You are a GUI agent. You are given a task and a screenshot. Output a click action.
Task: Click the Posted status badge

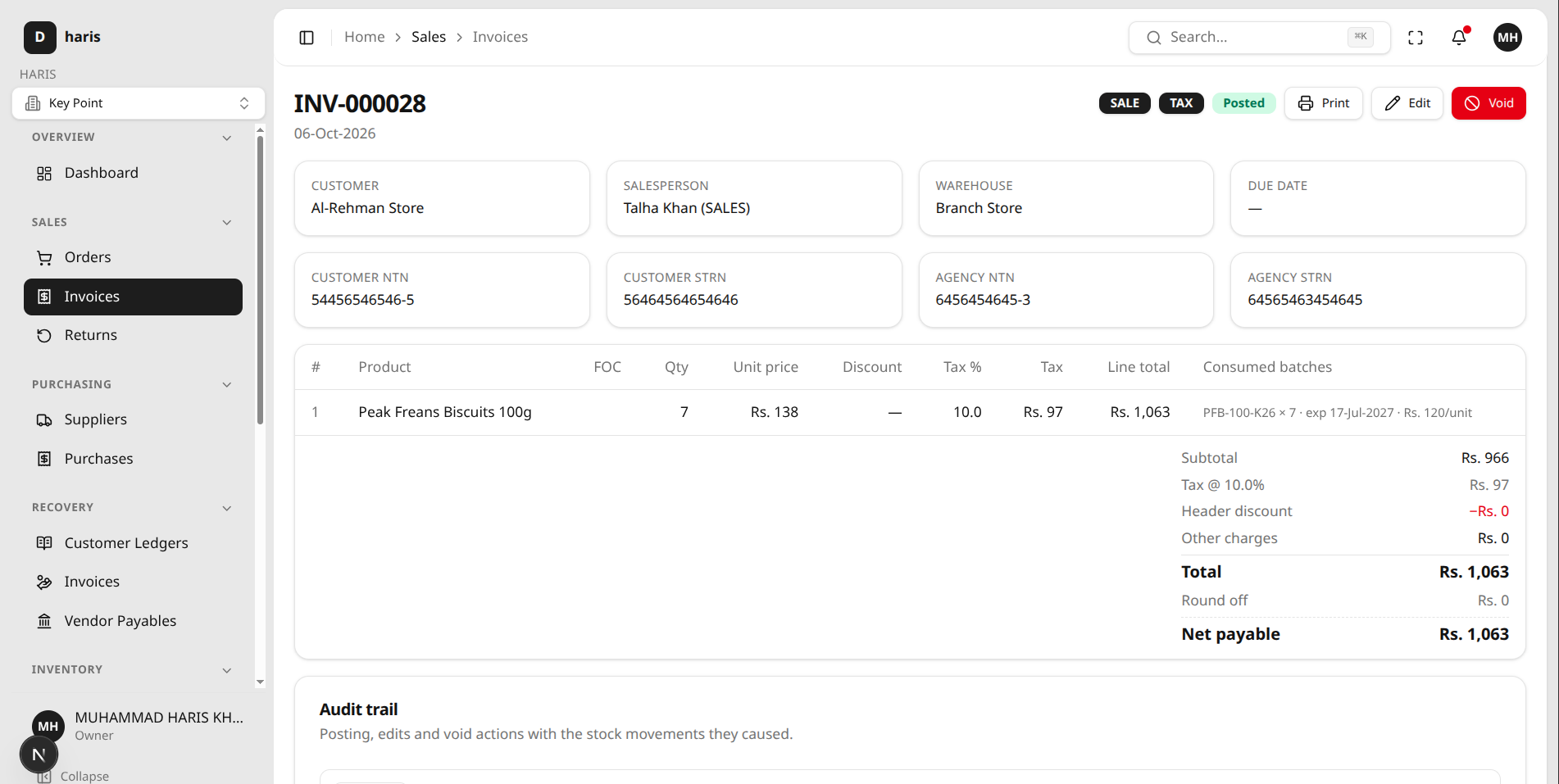pyautogui.click(x=1243, y=103)
